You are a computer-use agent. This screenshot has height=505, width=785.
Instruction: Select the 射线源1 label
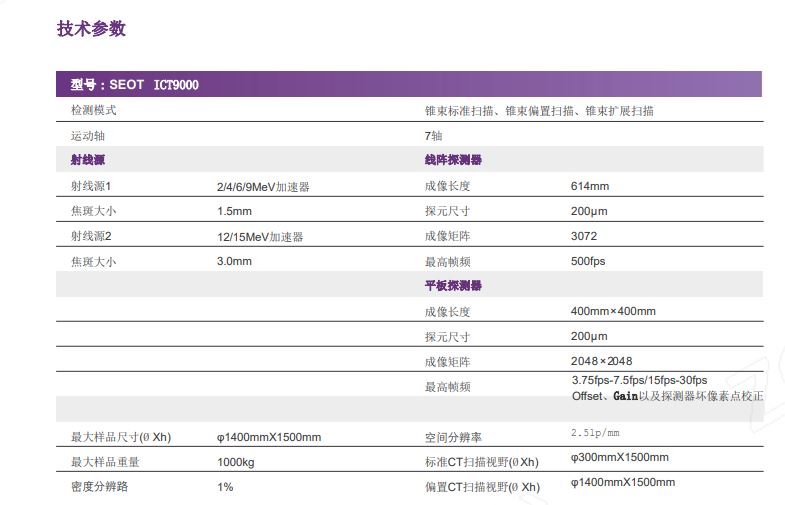click(91, 186)
